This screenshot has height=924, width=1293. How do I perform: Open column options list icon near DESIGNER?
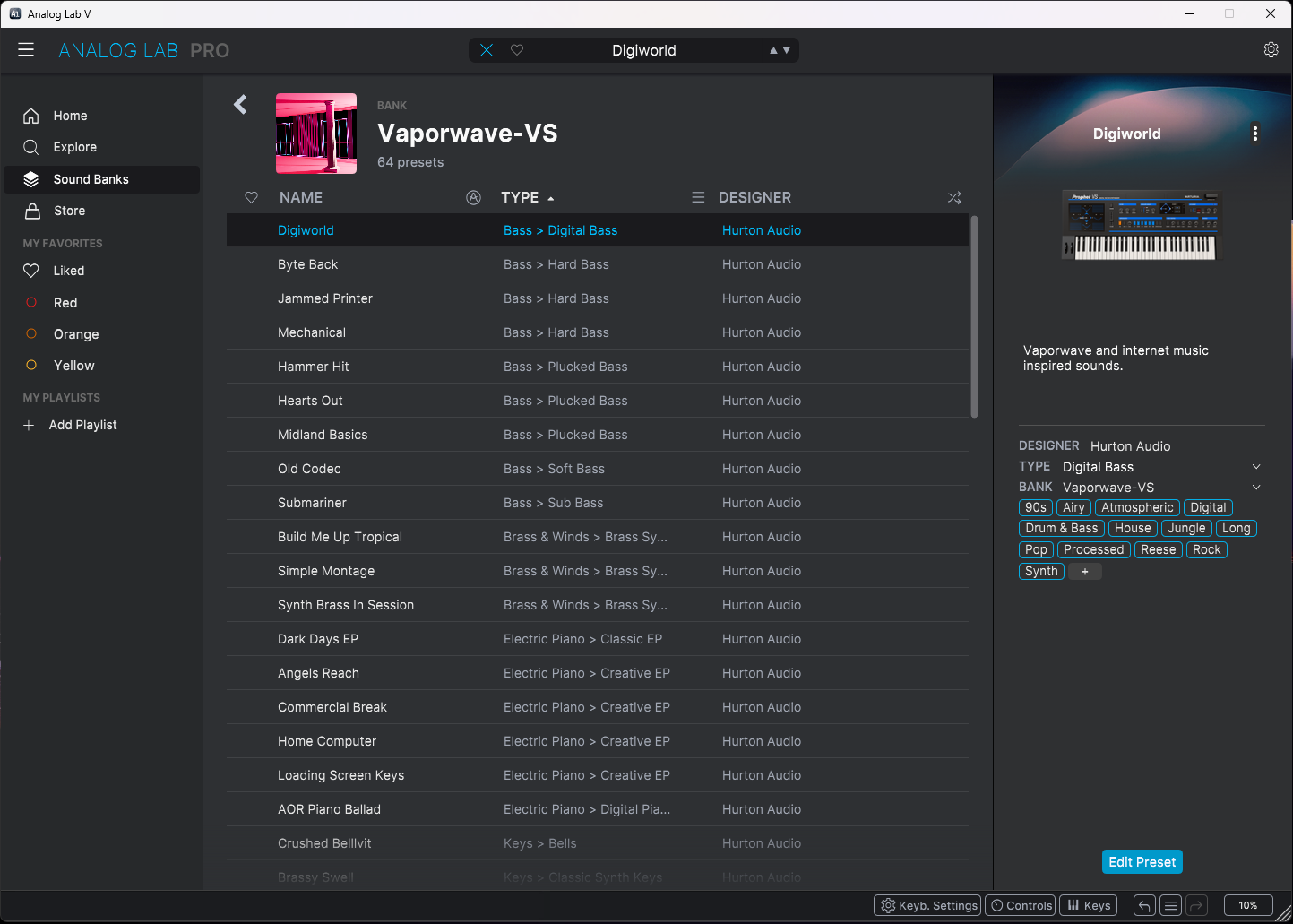pos(698,197)
